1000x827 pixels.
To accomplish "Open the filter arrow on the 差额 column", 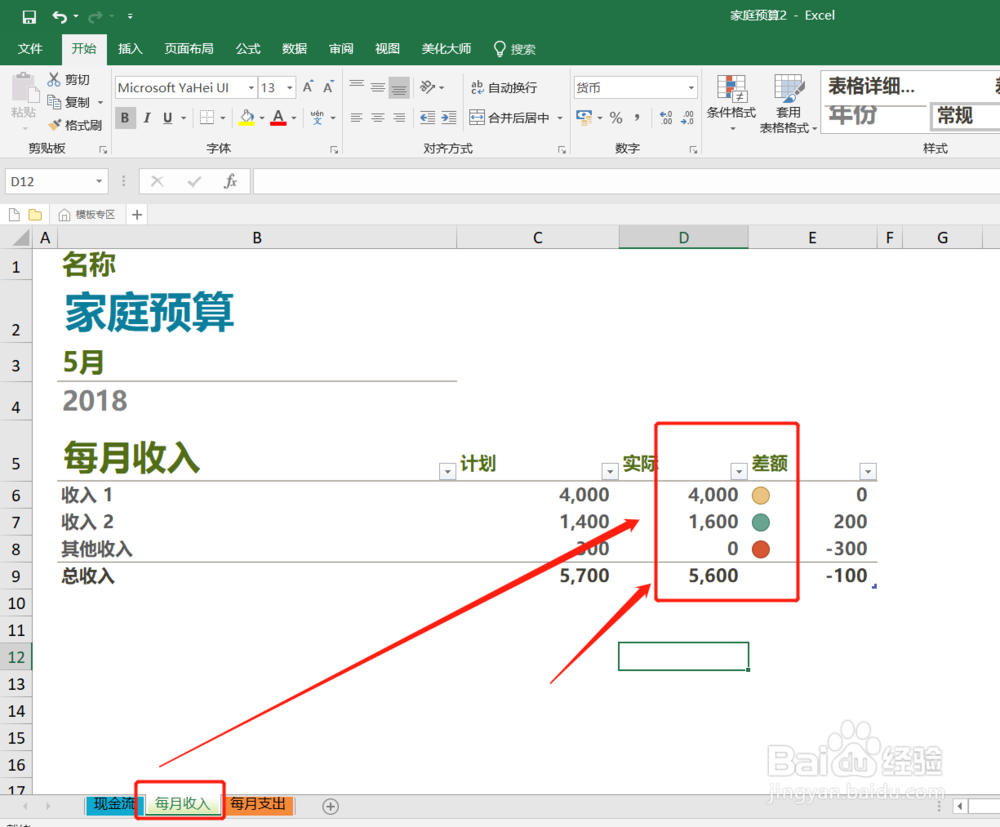I will (x=868, y=470).
